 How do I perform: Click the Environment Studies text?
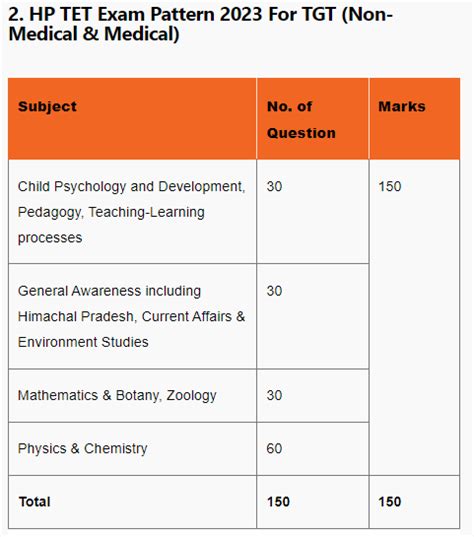pos(83,342)
